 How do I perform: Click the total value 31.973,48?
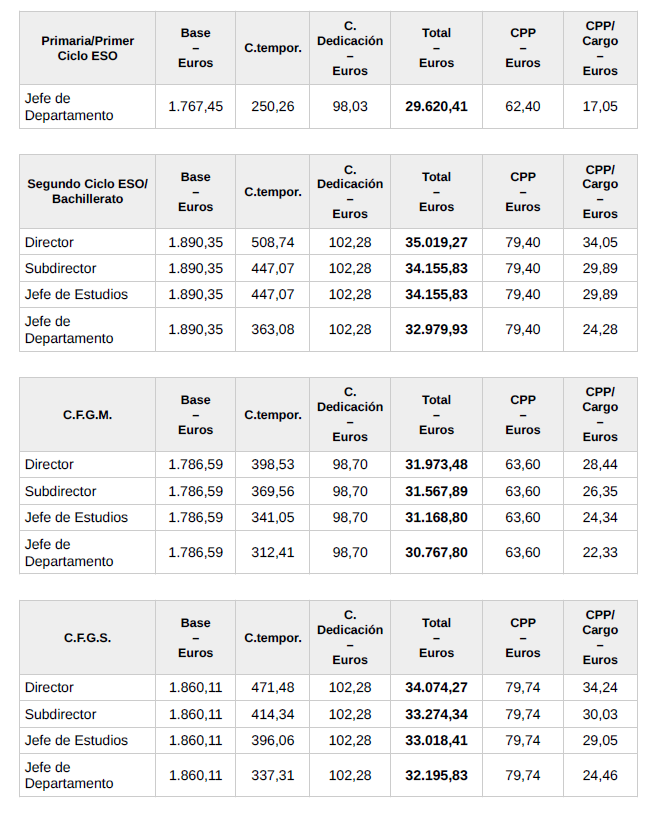tap(436, 464)
